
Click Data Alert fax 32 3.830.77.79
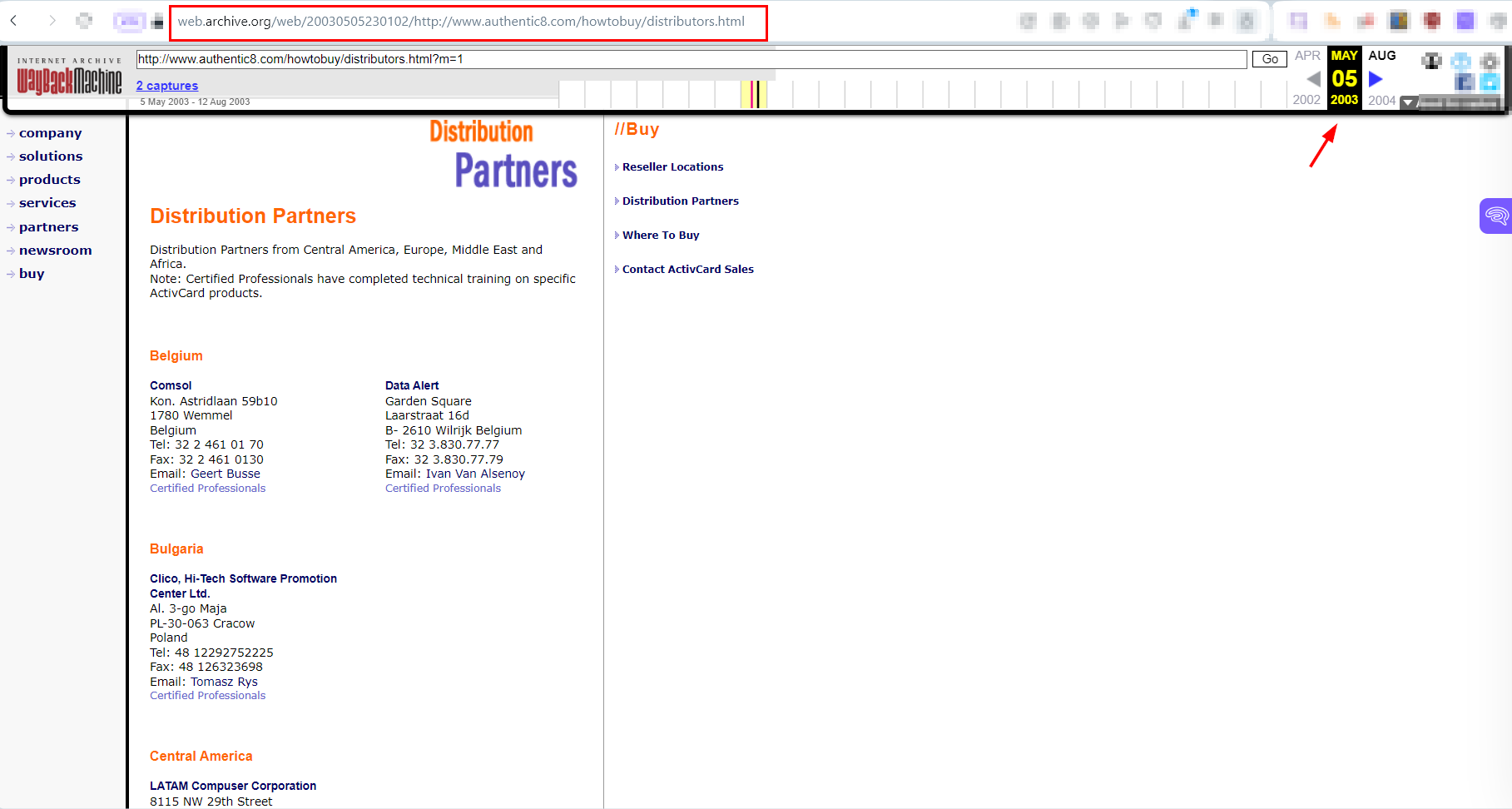tap(444, 459)
